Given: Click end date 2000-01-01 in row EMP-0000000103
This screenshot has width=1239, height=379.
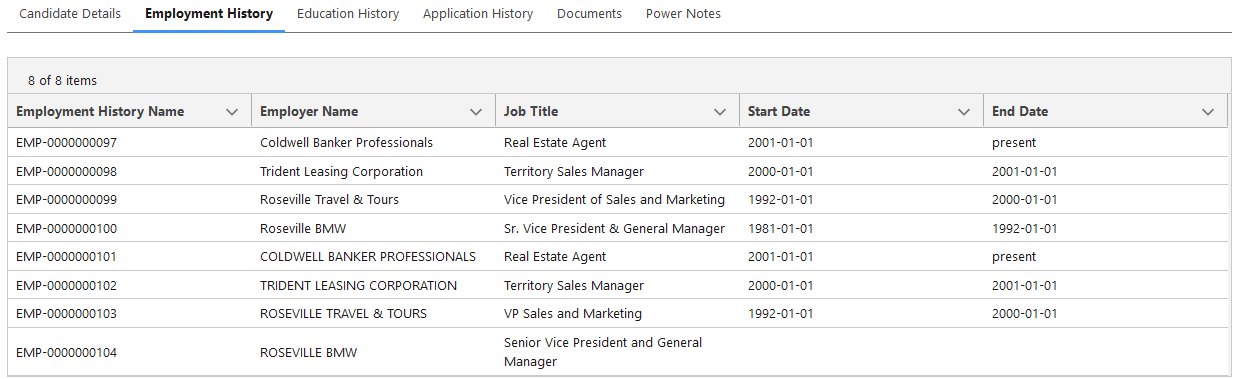Looking at the screenshot, I should (x=1025, y=314).
